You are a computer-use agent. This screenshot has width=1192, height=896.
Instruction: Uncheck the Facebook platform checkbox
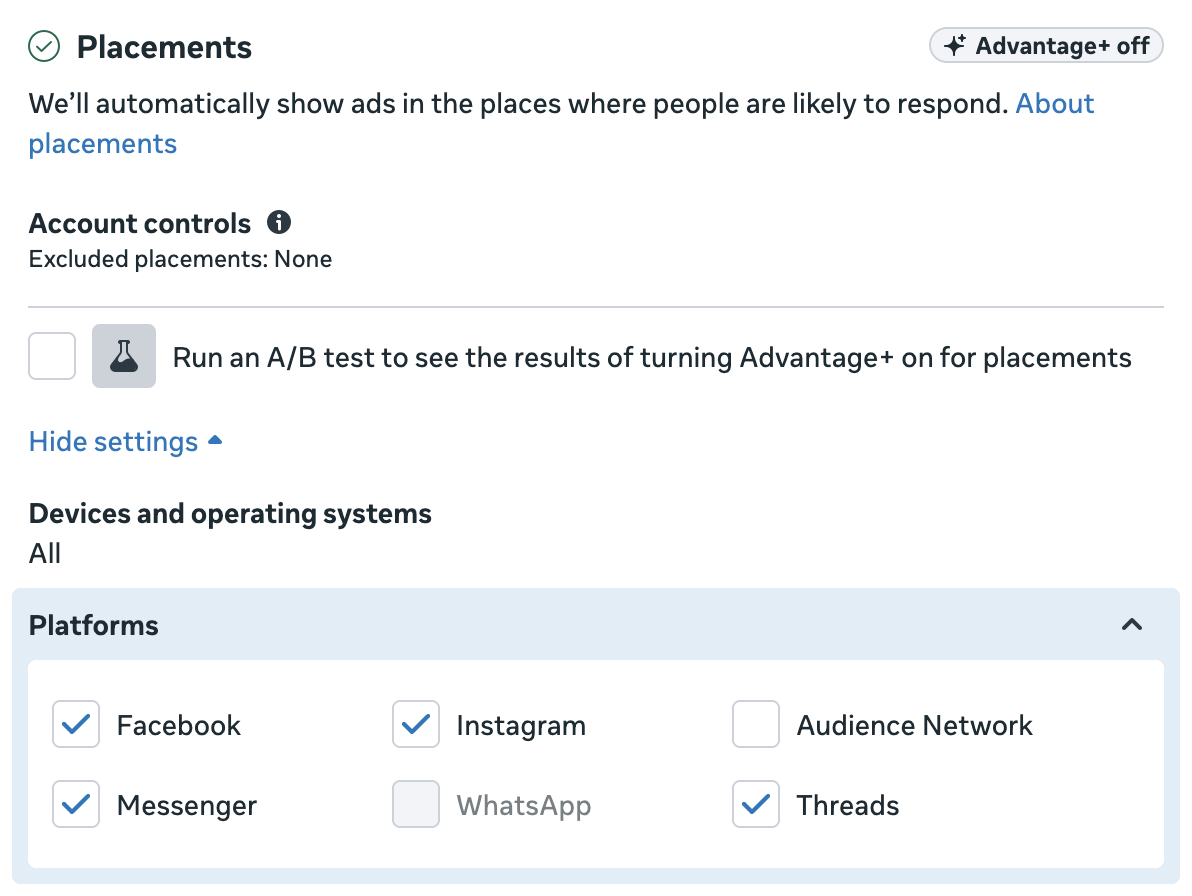point(76,725)
